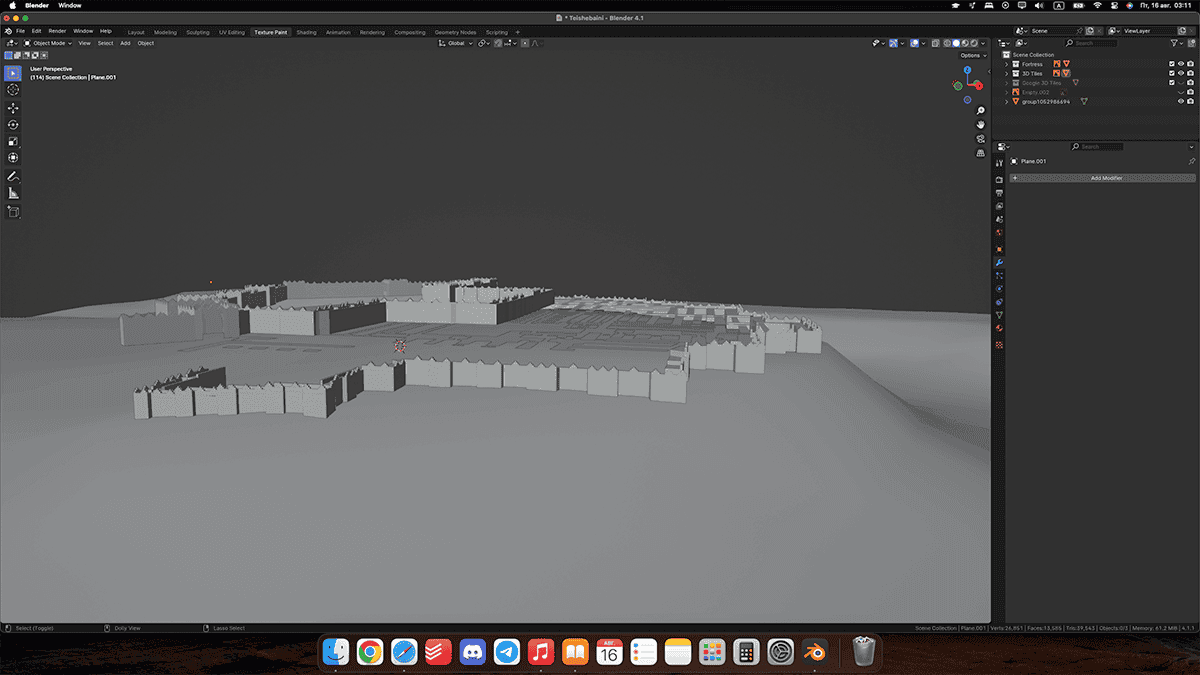1200x675 pixels.
Task: Click the outliner search field
Action: pos(1095,43)
